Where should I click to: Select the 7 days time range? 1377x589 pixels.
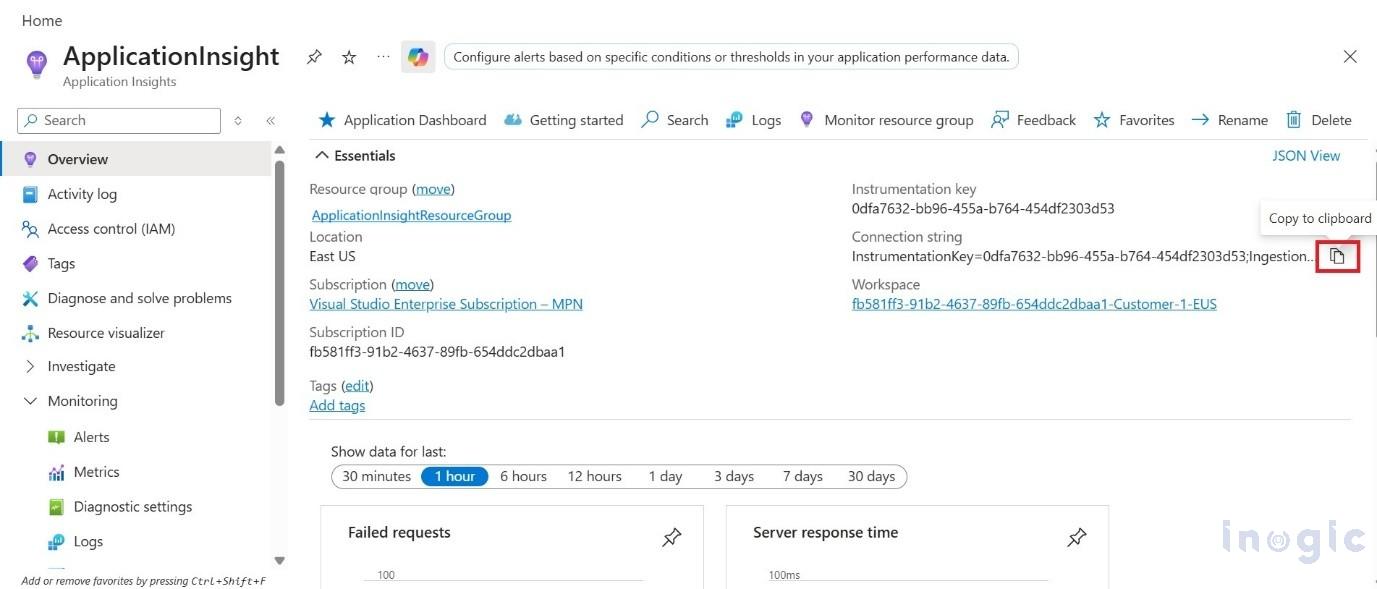[x=802, y=476]
